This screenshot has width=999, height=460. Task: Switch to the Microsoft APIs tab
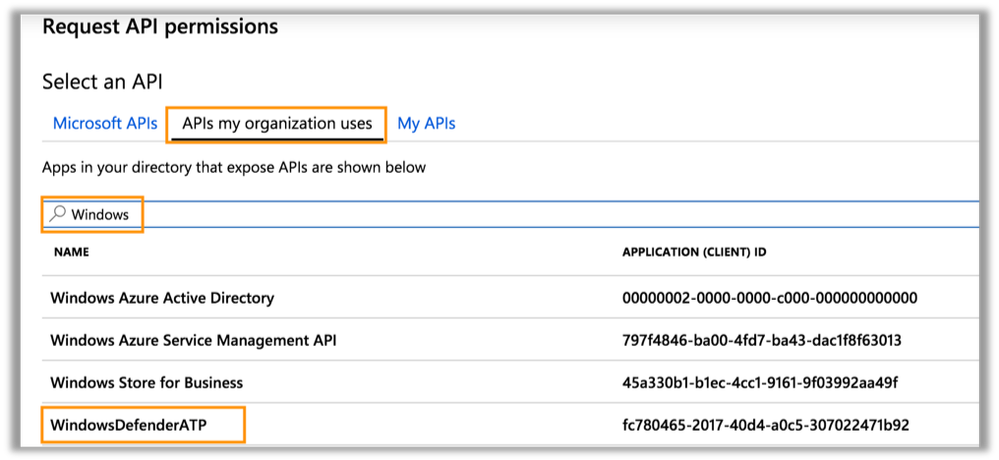click(x=105, y=124)
